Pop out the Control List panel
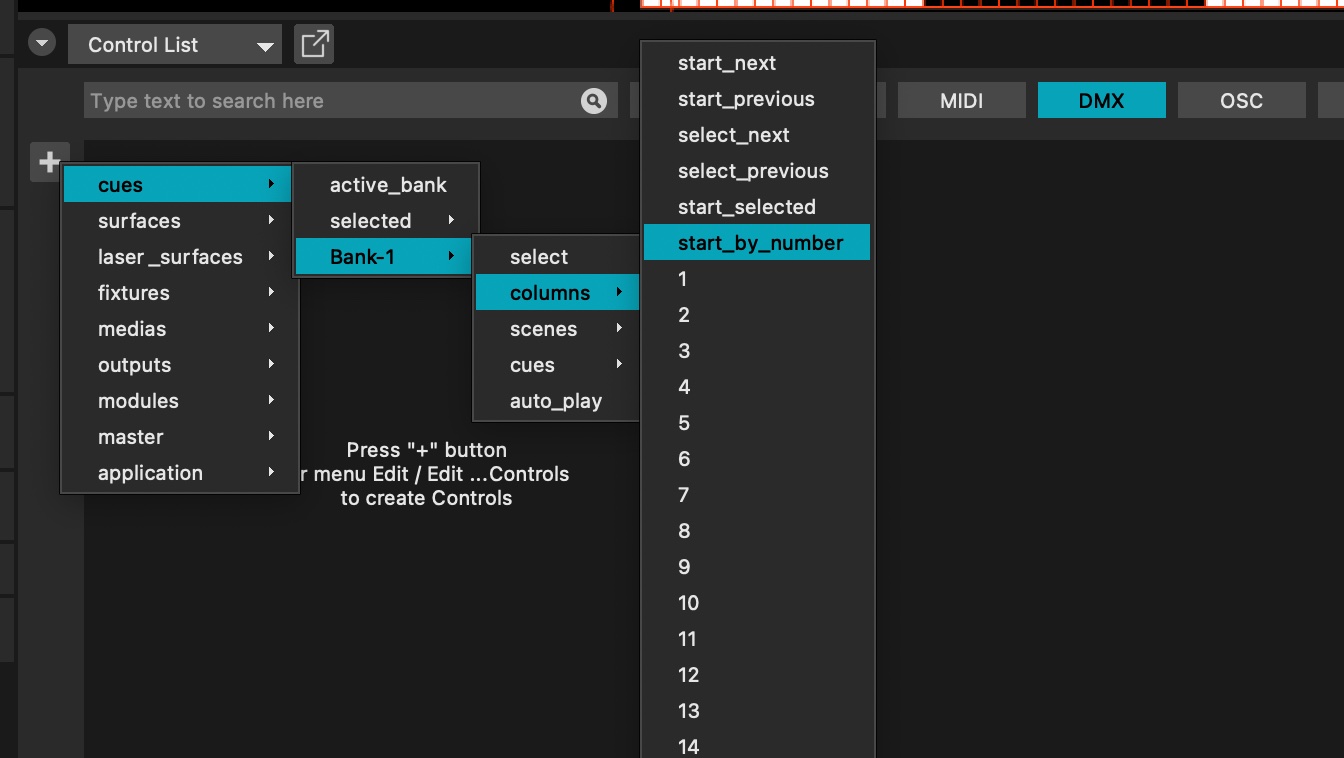Viewport: 1344px width, 758px height. click(314, 45)
